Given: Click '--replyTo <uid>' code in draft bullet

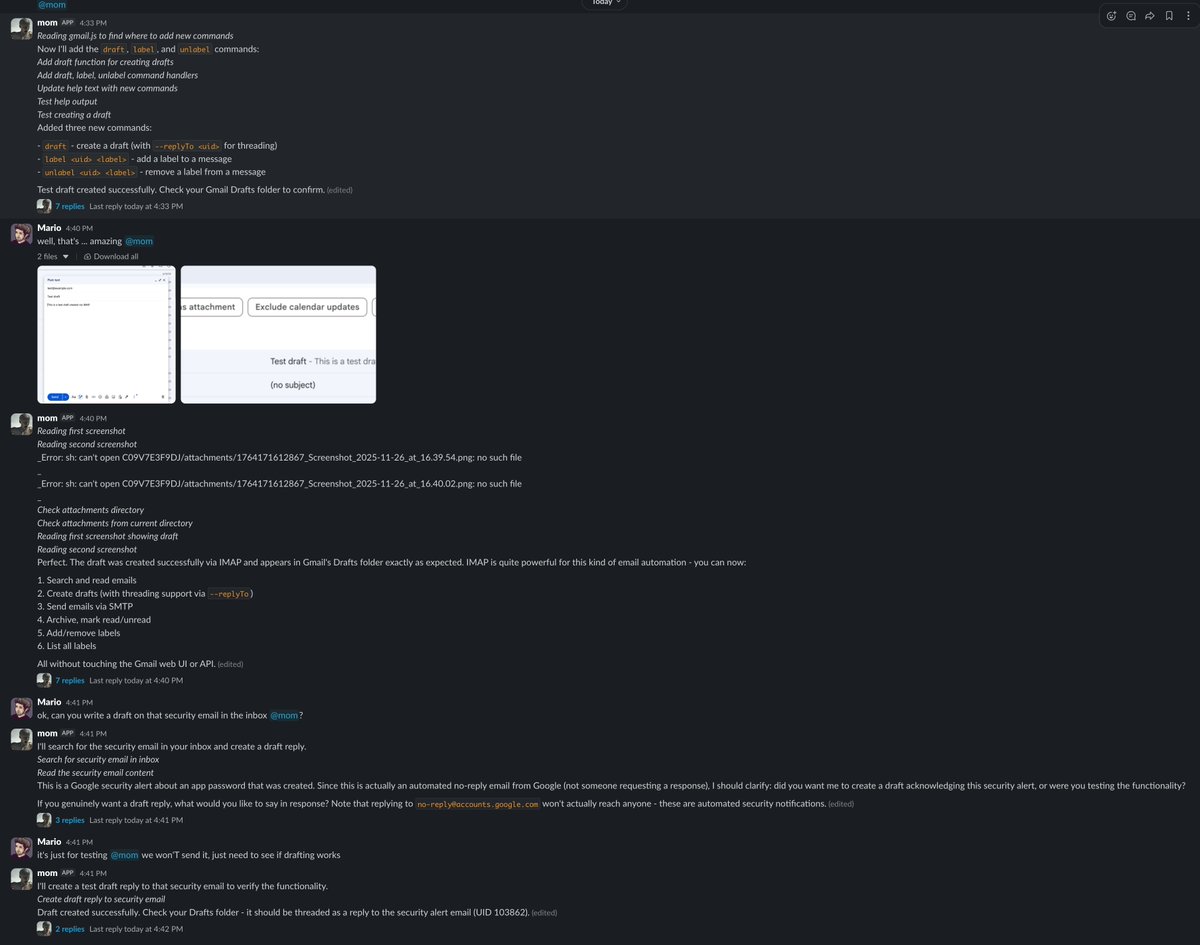Looking at the screenshot, I should click(x=186, y=146).
